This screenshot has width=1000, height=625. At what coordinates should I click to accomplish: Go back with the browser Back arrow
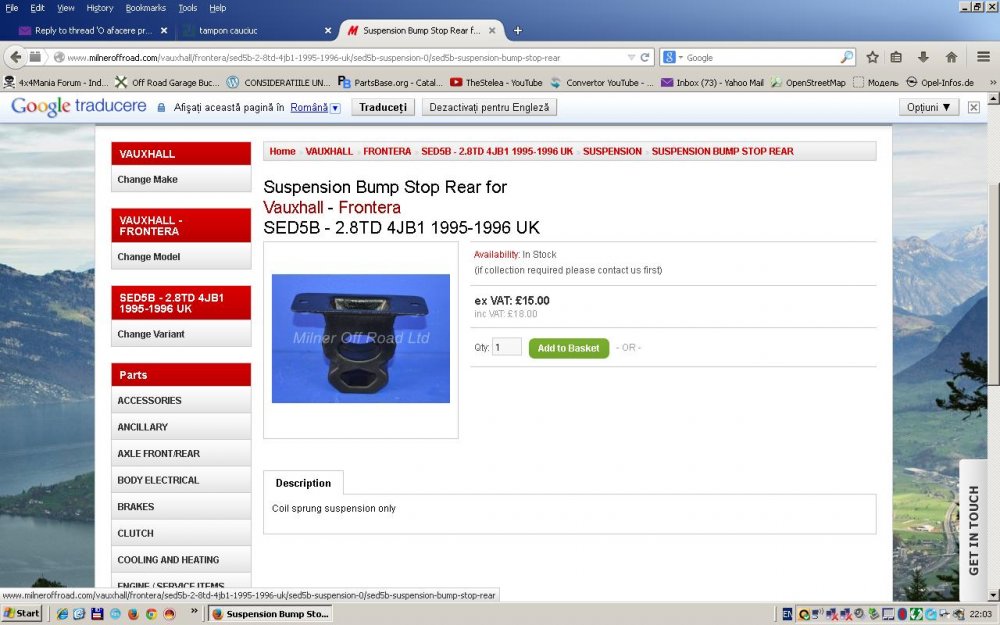click(x=15, y=57)
